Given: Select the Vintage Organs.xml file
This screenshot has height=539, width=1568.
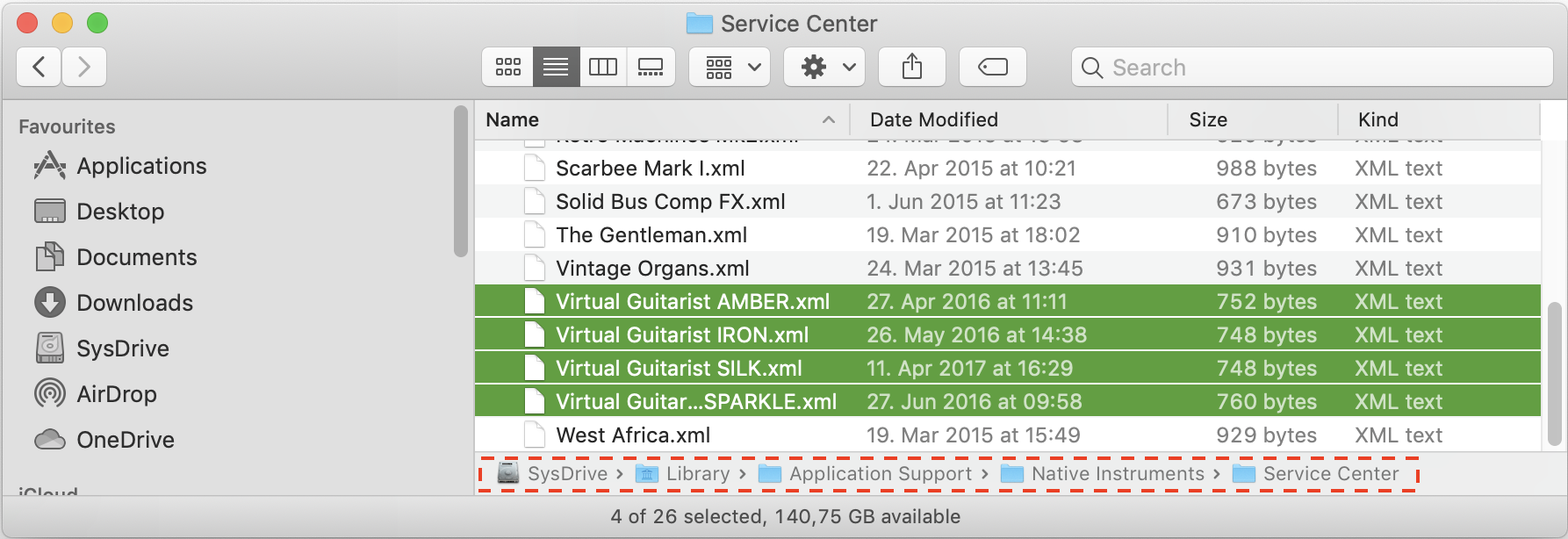Looking at the screenshot, I should 1007,269.
